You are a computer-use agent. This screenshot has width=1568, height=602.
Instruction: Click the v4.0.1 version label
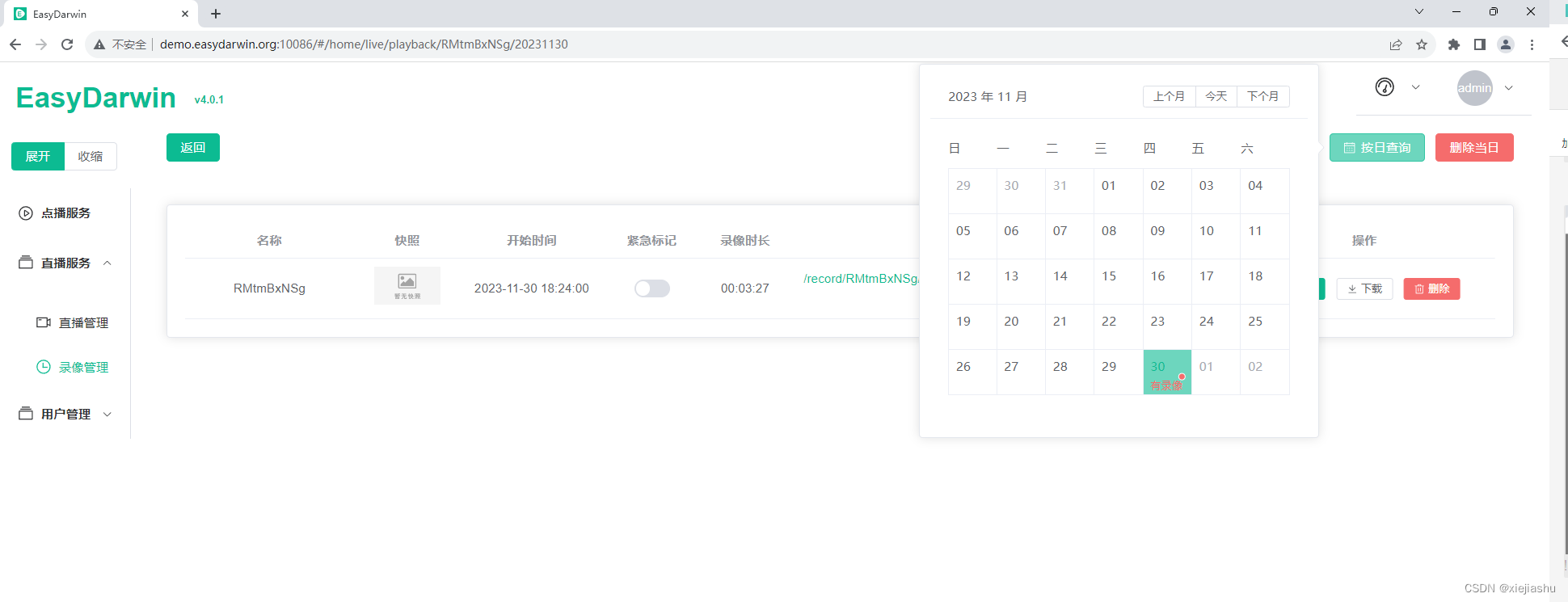[x=209, y=100]
